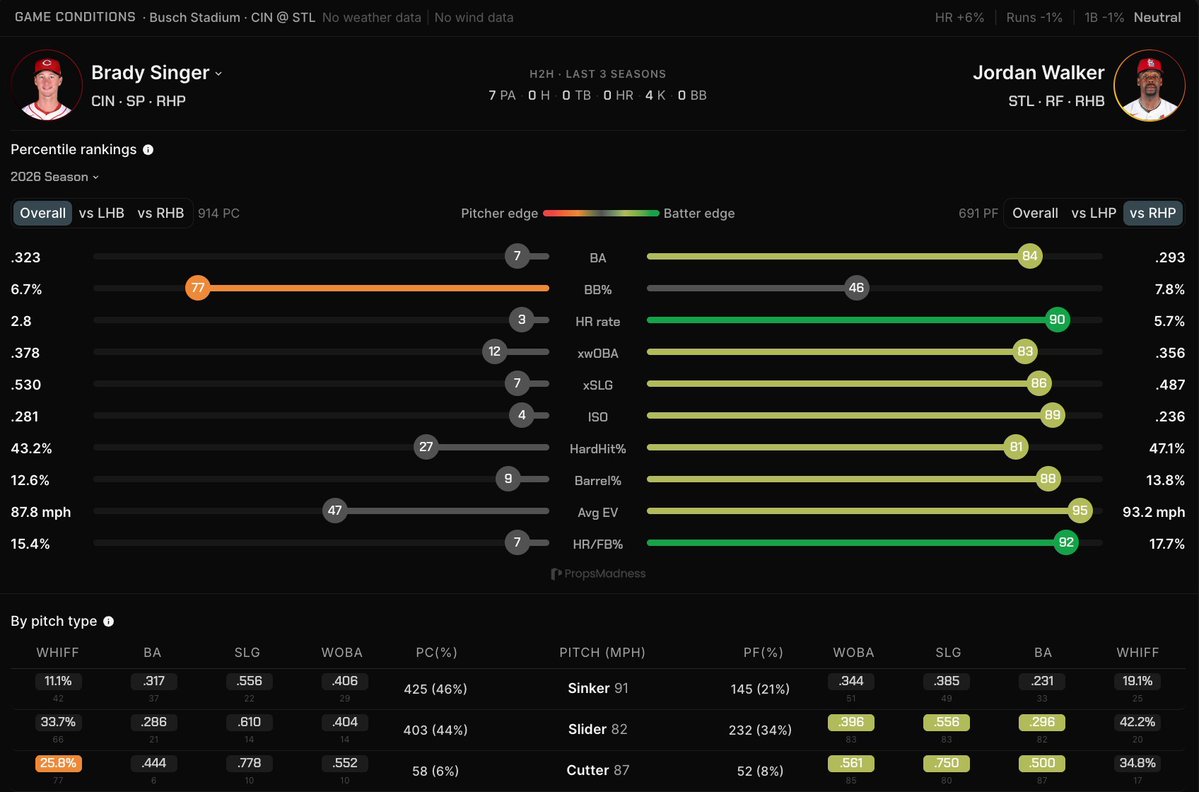Screen dimensions: 1199x792
Task: Click the 425 (46%) pitch count value
Action: 435,689
